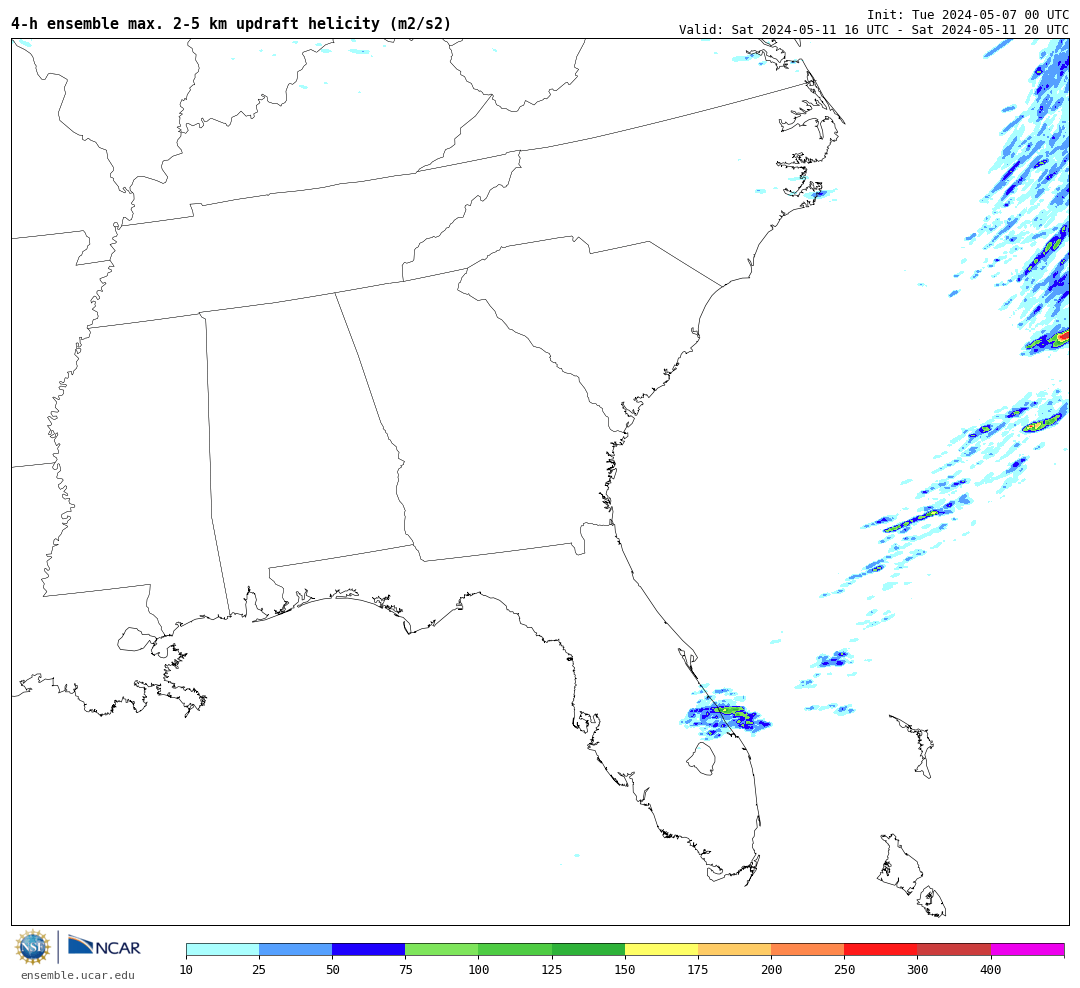Click the light green 75-100 colorbar segment
Screen dimensions: 1080x988
coord(442,949)
